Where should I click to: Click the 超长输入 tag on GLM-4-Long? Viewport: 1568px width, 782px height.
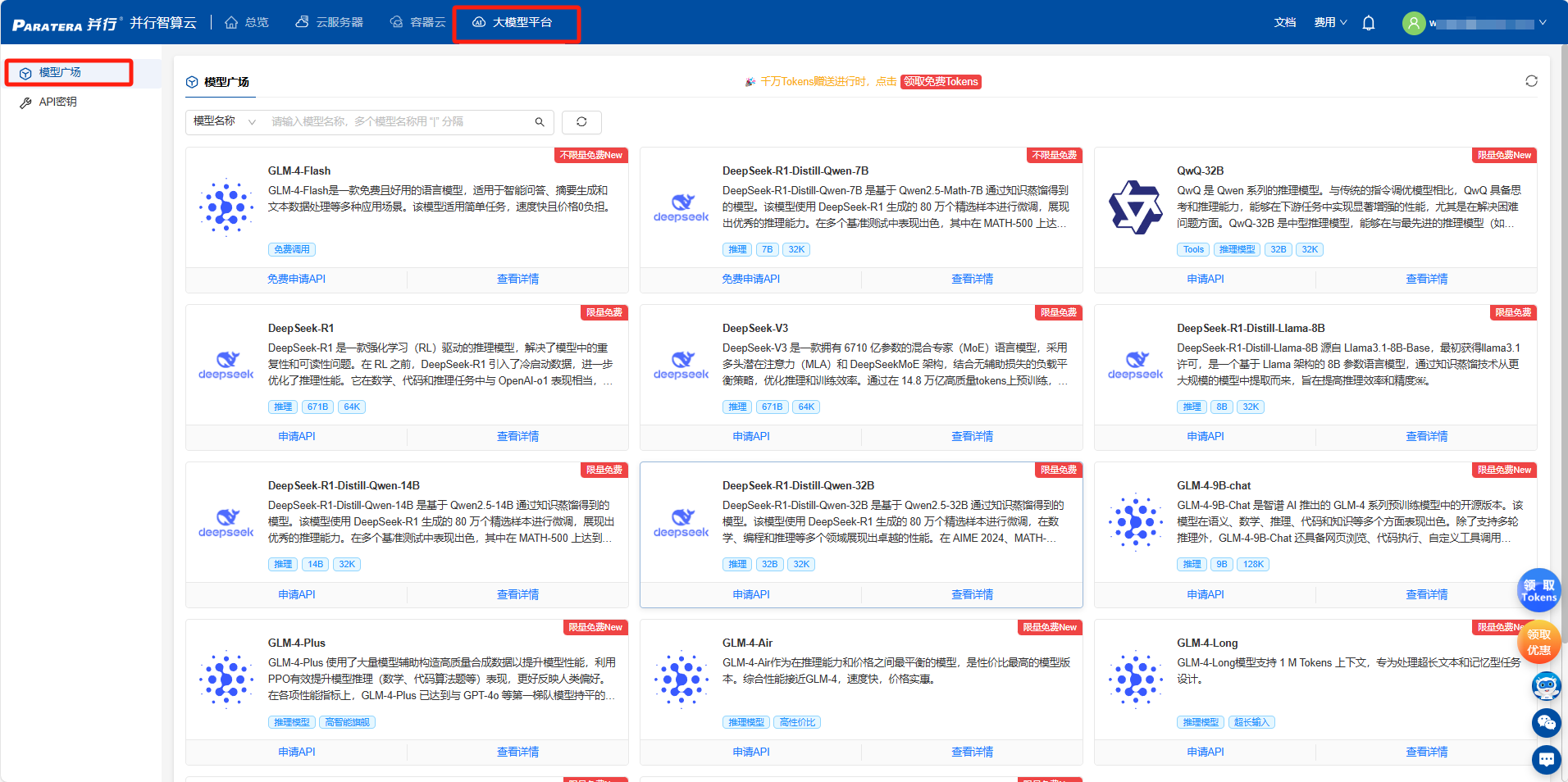point(1251,722)
